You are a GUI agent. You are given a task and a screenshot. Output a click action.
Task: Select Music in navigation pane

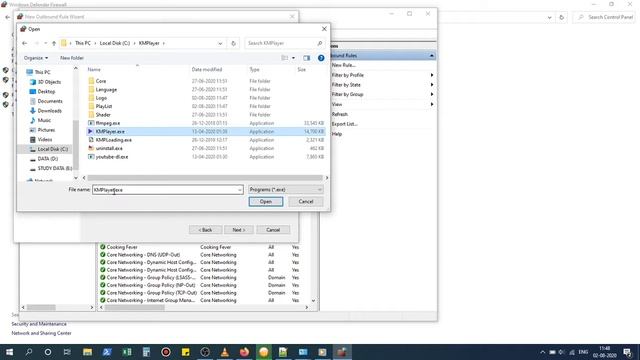tap(44, 120)
